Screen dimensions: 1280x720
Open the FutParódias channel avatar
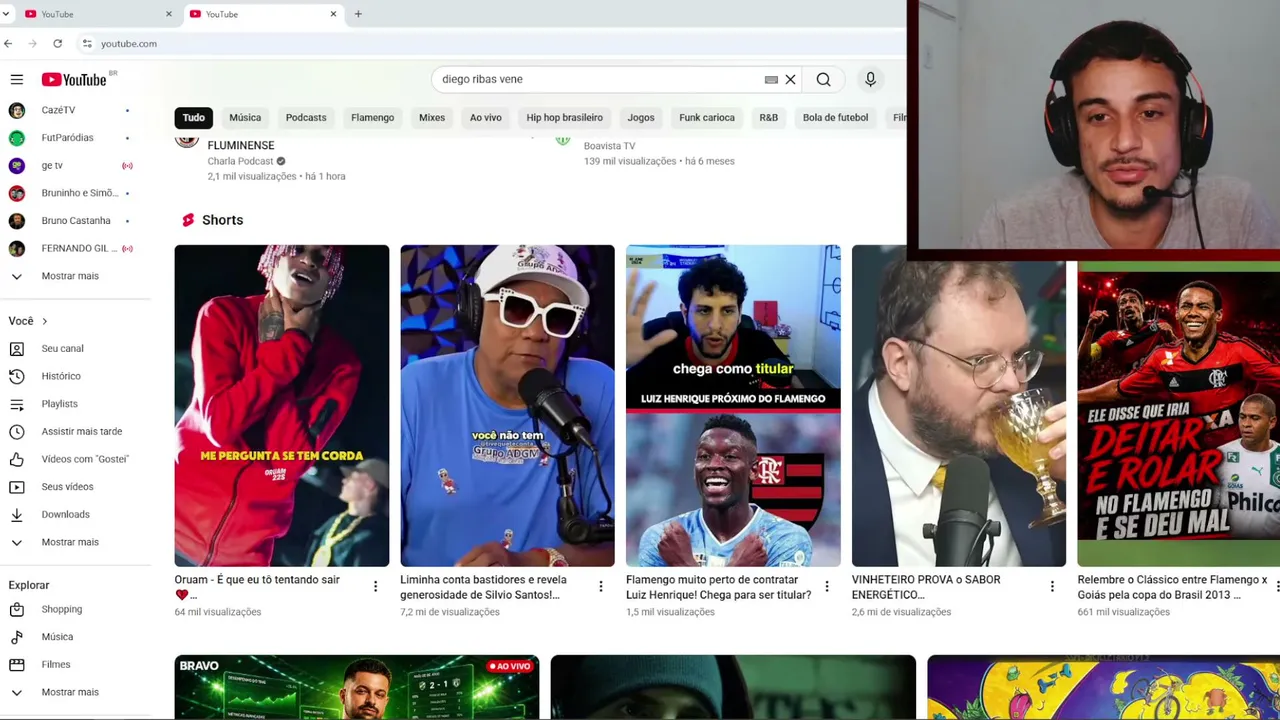[17, 138]
